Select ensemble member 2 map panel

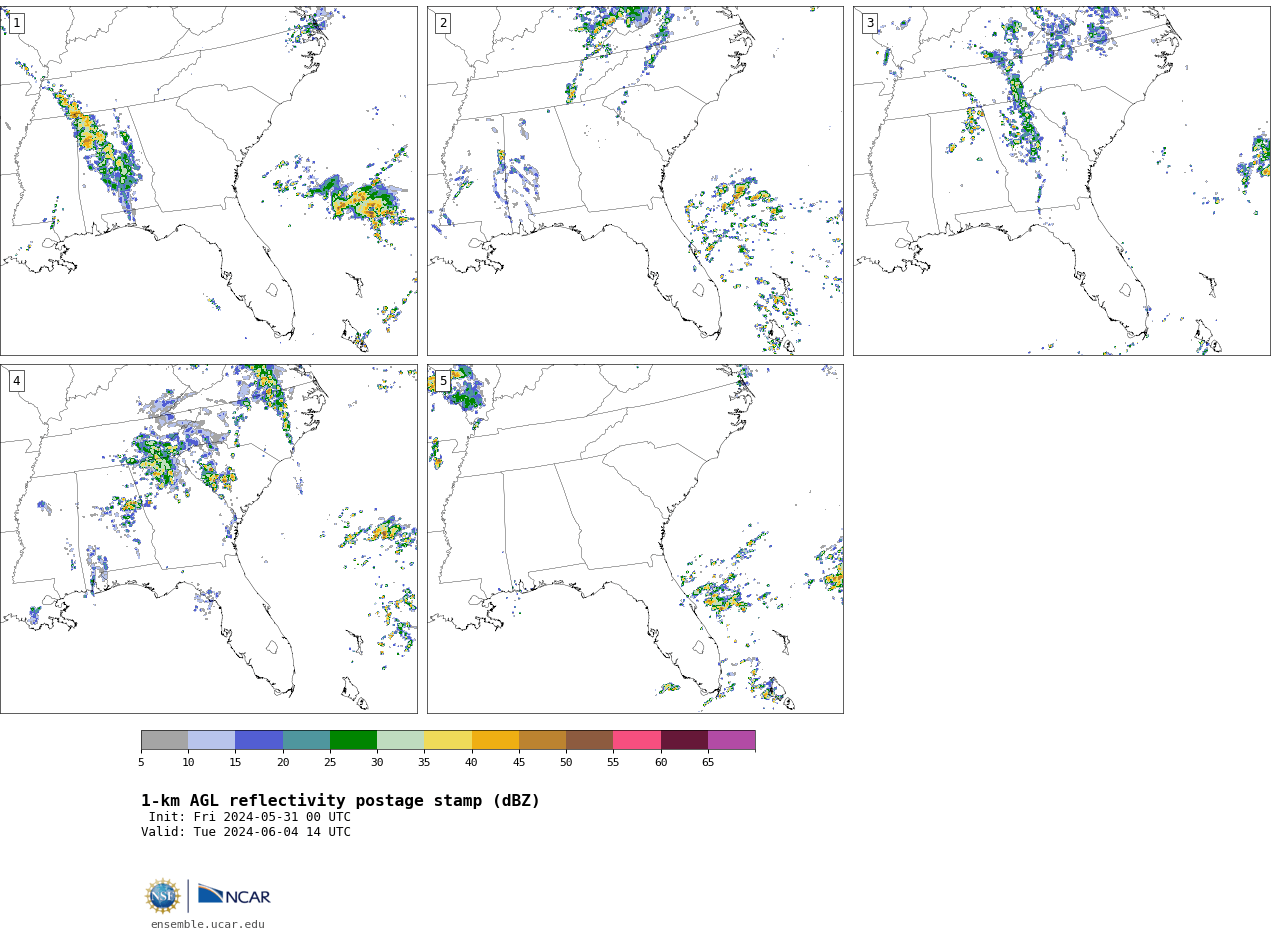point(635,181)
